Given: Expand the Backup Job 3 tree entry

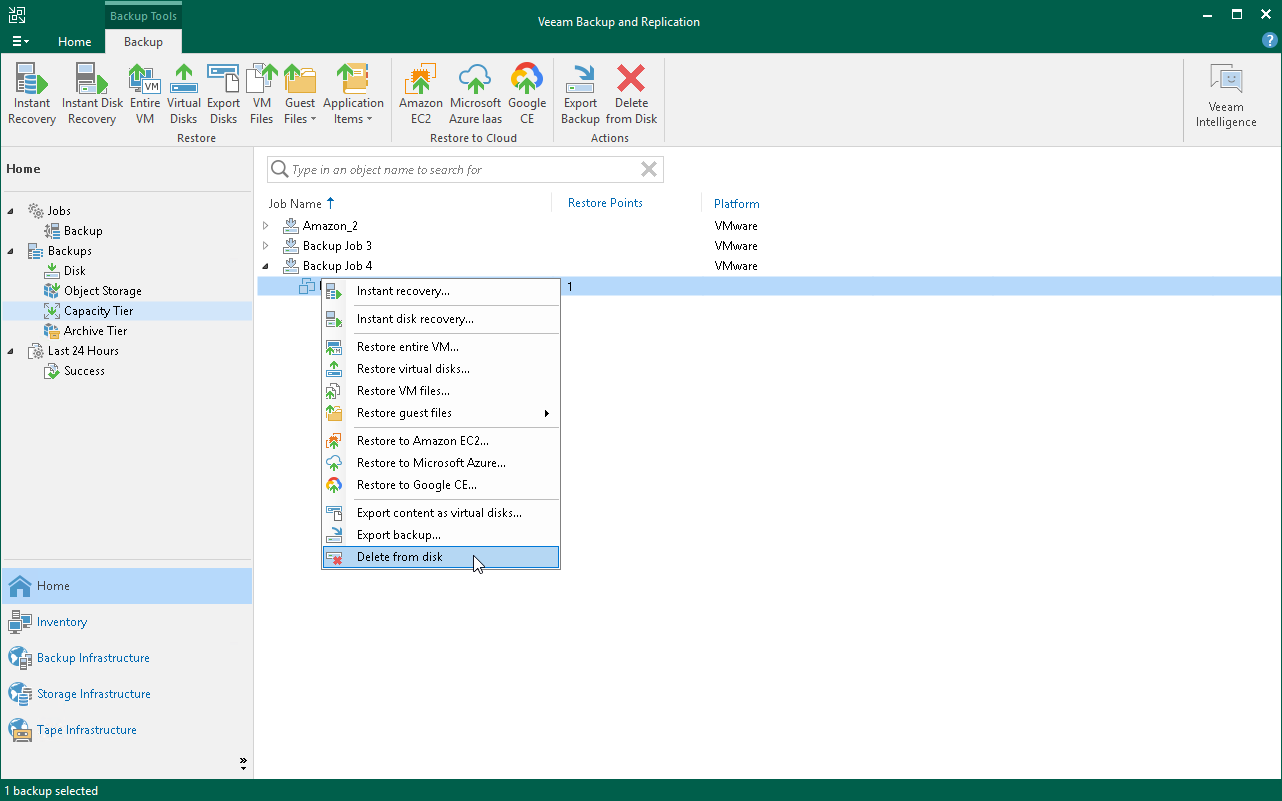Looking at the screenshot, I should point(265,246).
